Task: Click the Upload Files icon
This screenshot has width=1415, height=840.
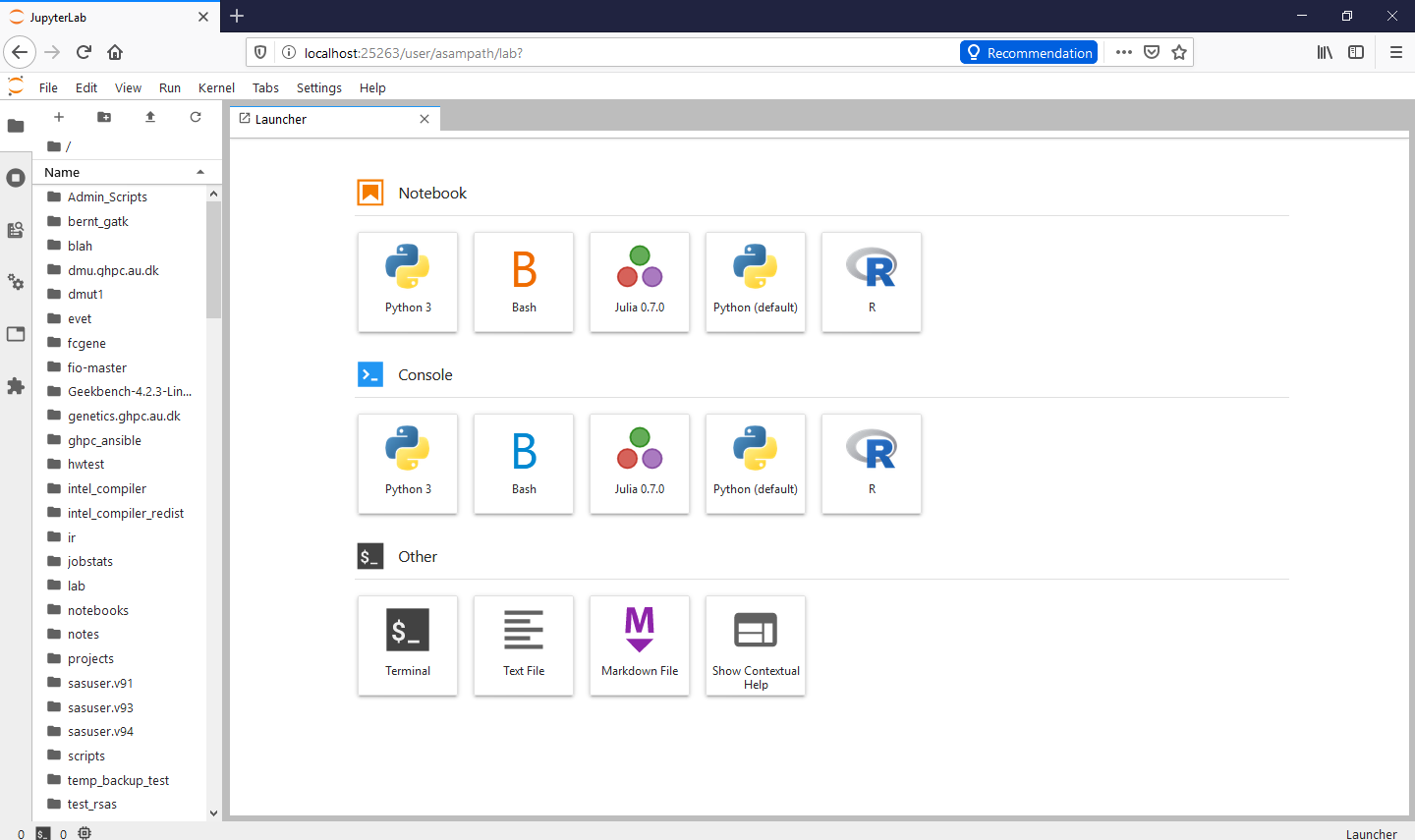Action: click(x=150, y=117)
